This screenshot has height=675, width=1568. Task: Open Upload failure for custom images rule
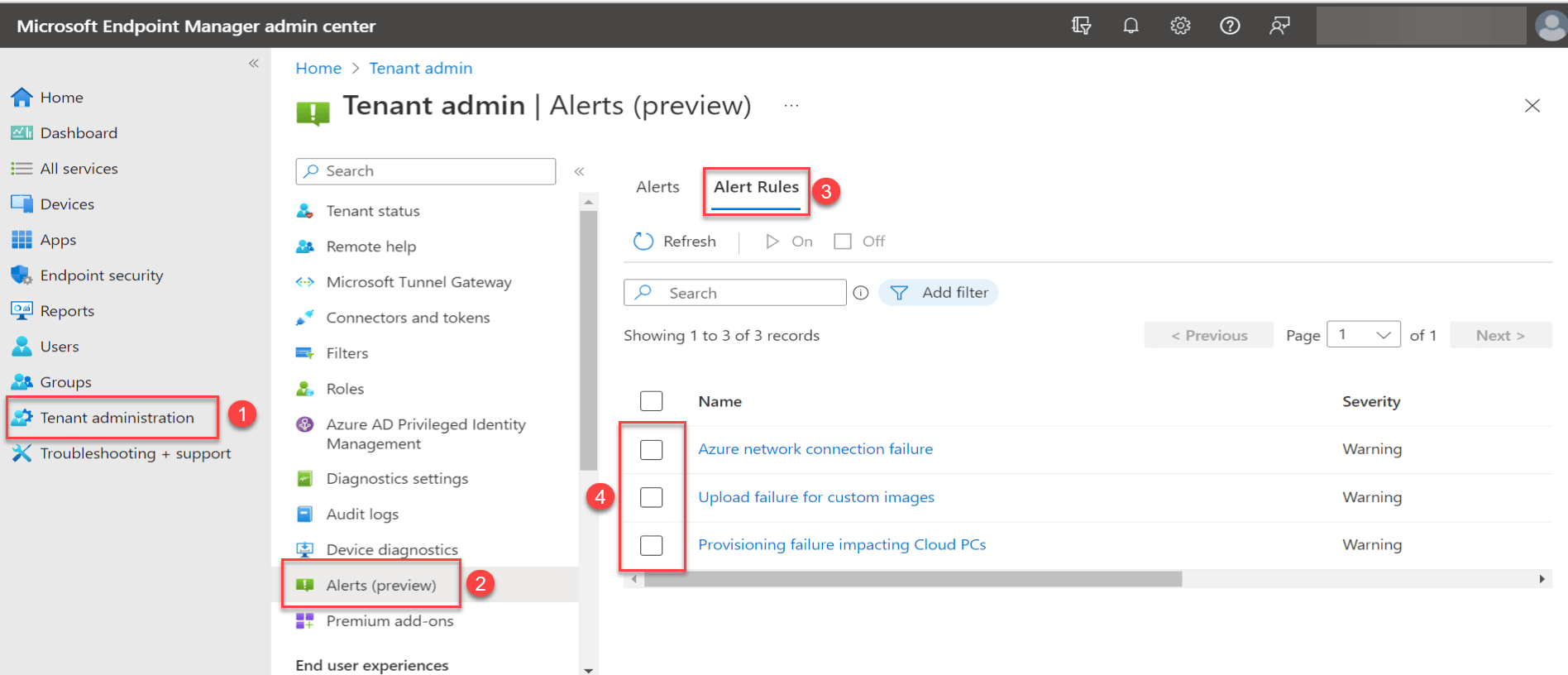coord(816,496)
